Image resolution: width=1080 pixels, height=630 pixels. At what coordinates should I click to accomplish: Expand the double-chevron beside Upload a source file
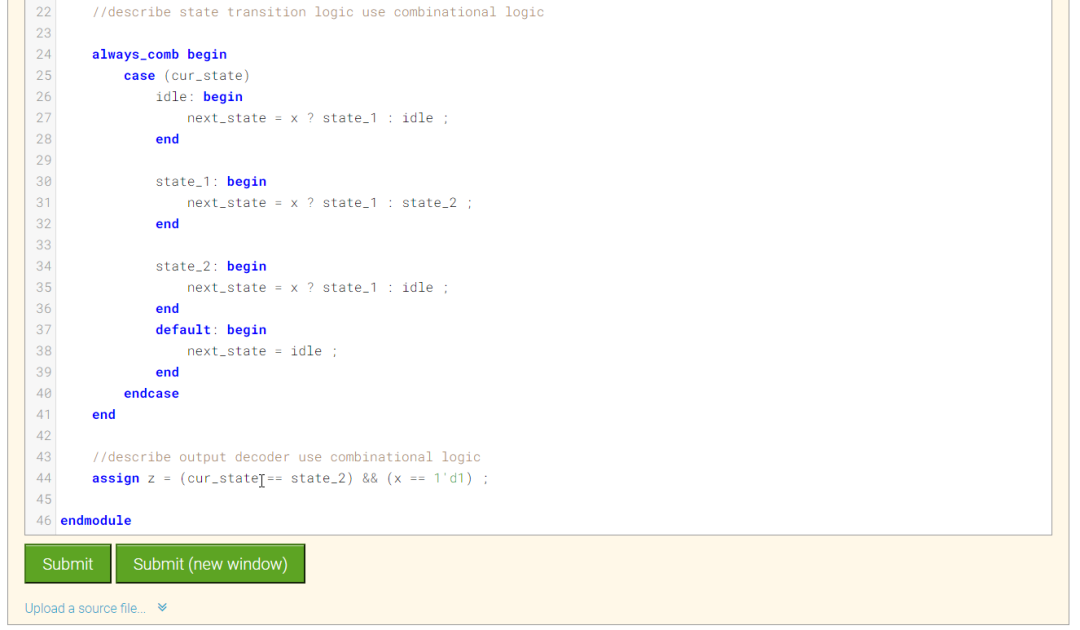point(162,607)
